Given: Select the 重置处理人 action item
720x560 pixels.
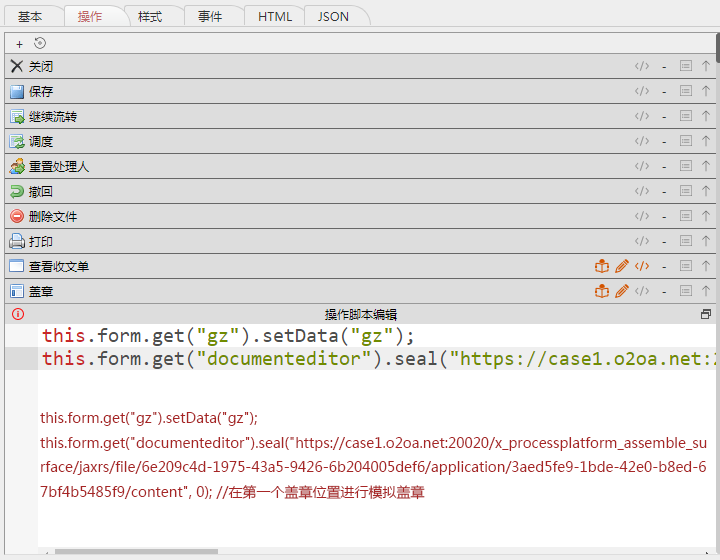Looking at the screenshot, I should (59, 166).
